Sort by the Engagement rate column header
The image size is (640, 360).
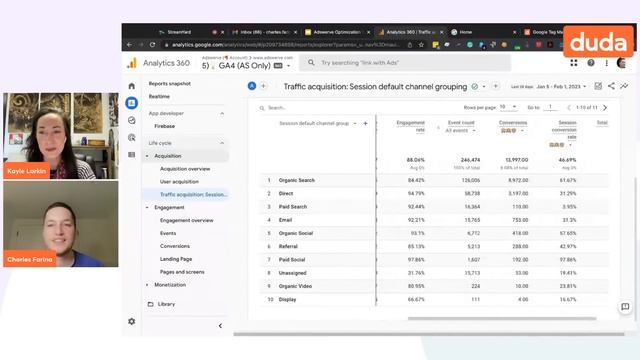[x=411, y=126]
